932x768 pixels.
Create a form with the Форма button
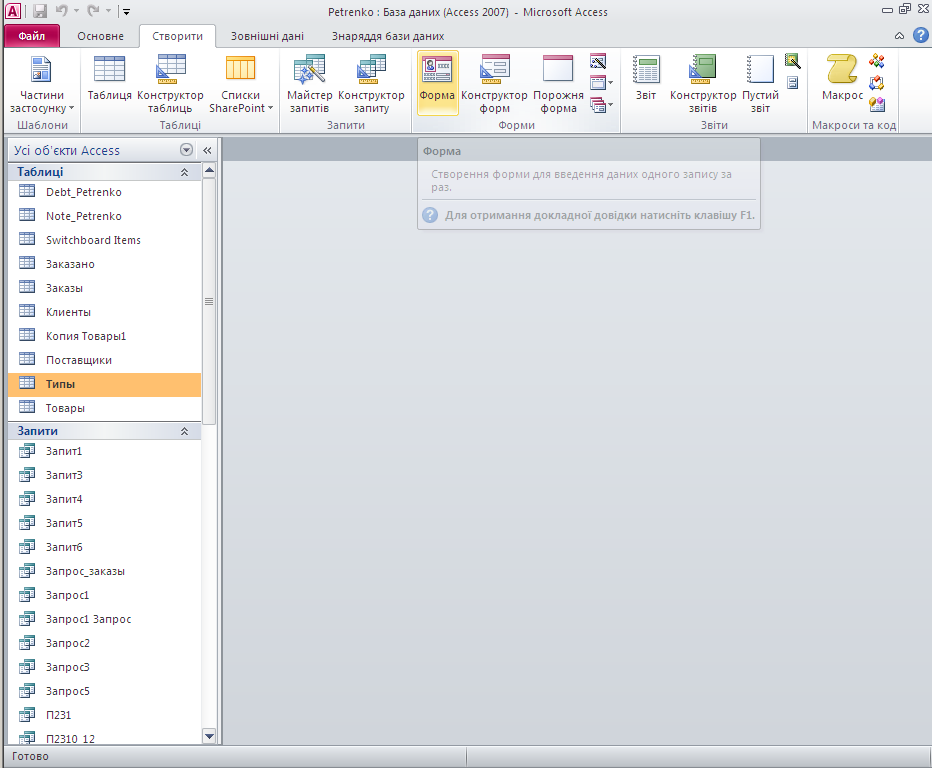437,82
